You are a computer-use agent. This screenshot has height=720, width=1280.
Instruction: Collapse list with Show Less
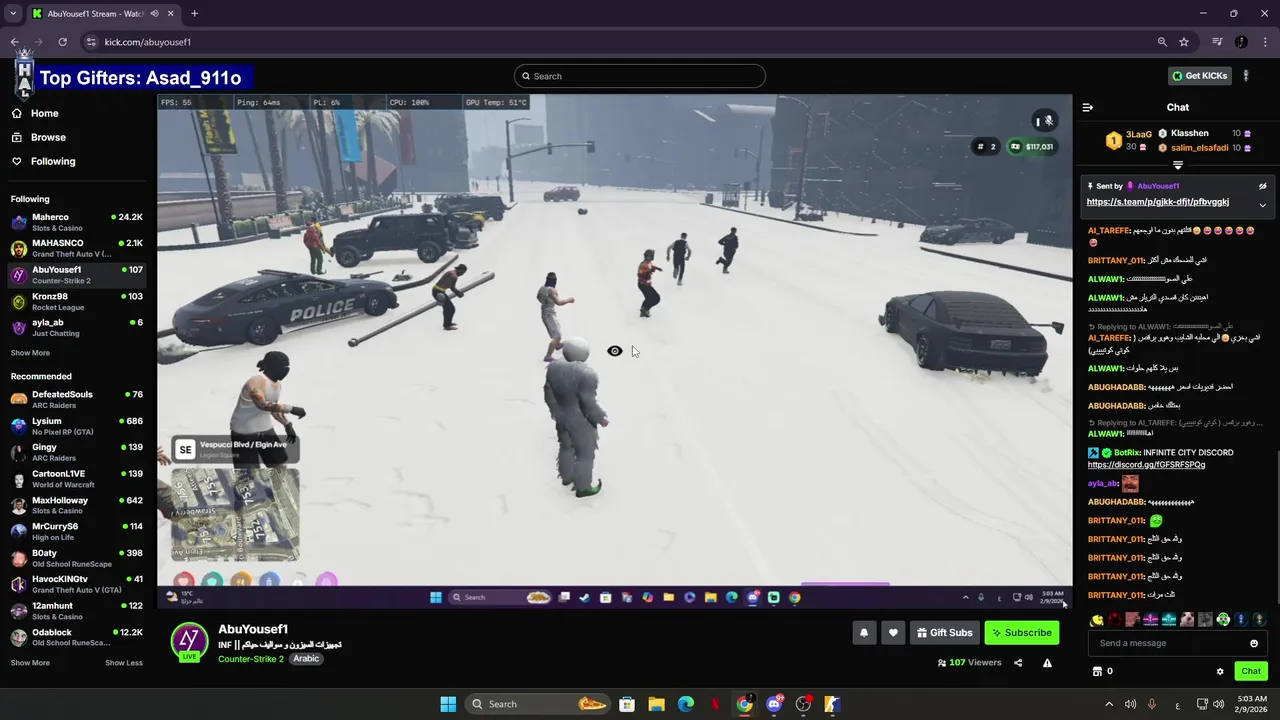point(124,663)
